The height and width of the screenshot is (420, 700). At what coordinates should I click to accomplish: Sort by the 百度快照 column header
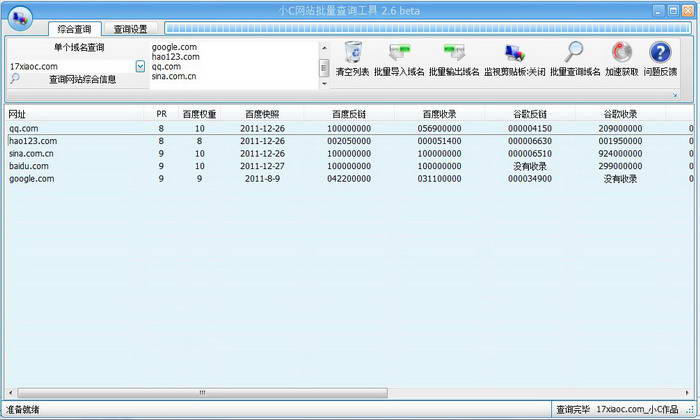pos(262,114)
